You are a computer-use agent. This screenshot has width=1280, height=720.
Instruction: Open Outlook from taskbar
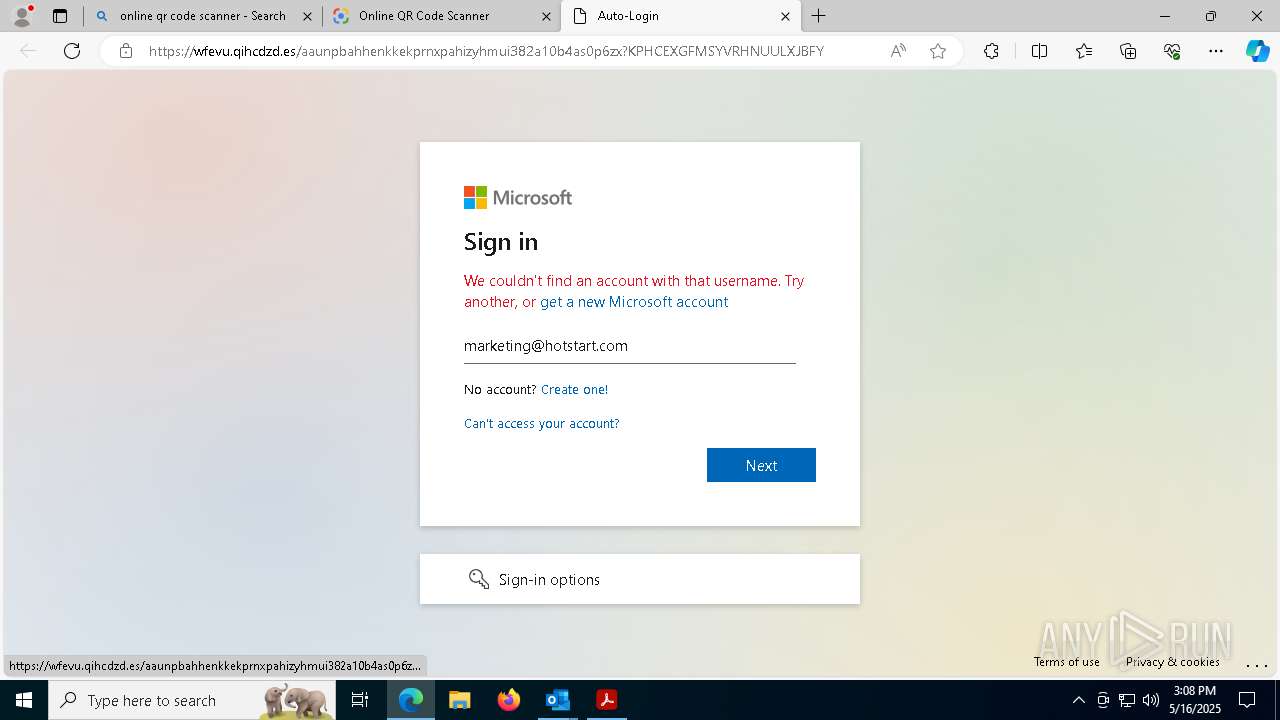[557, 700]
